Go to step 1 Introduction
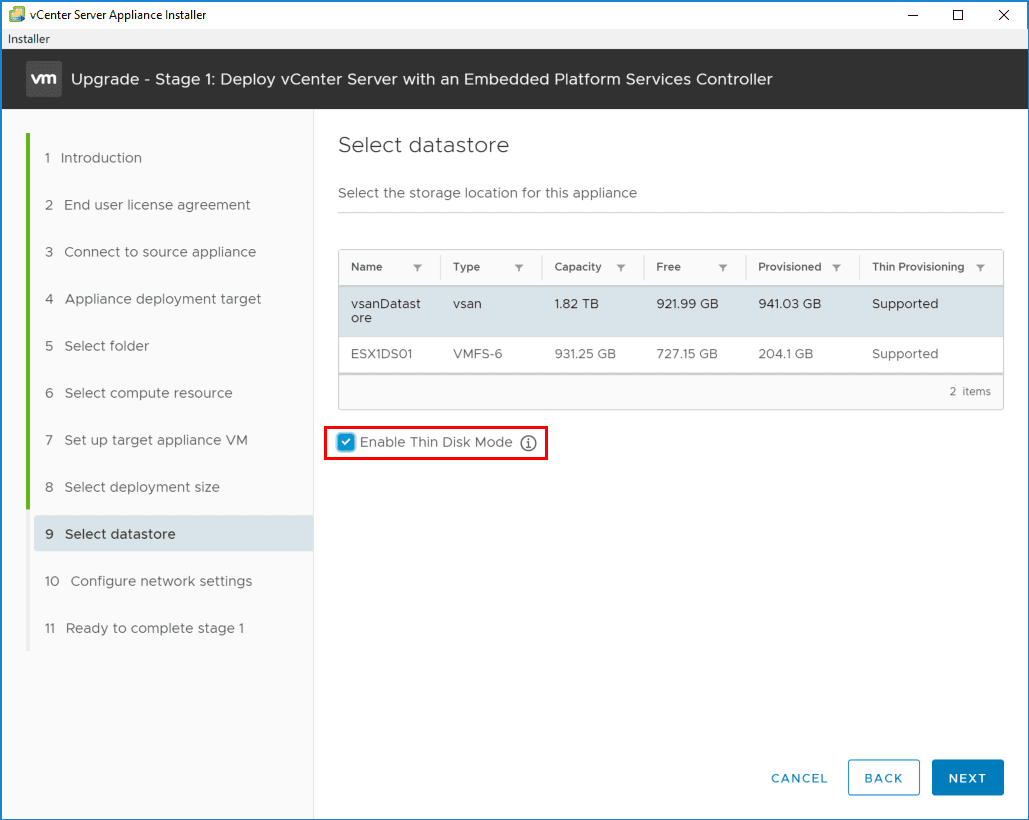The image size is (1029, 820). coord(101,158)
